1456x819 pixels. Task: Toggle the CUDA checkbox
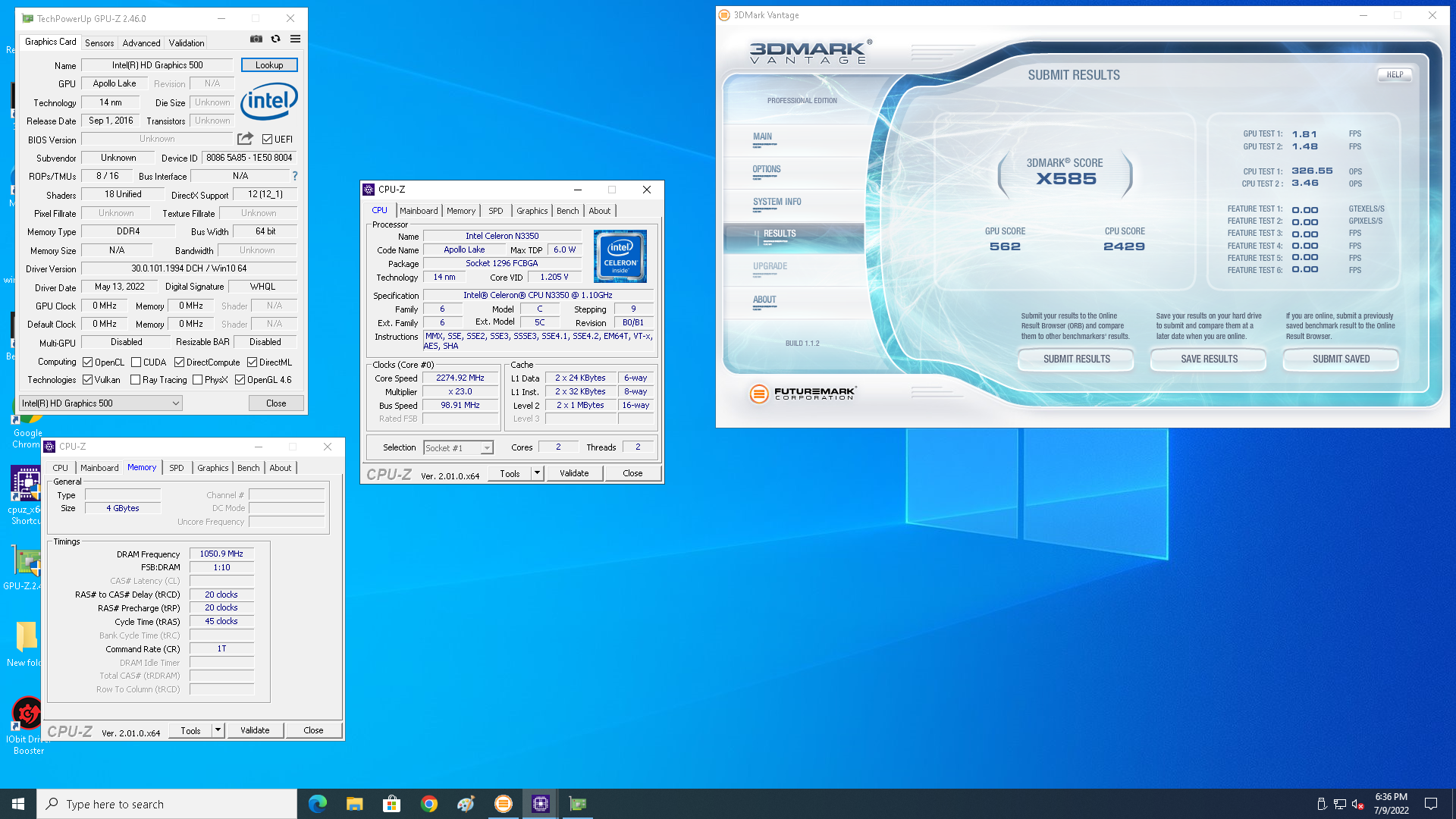coord(136,362)
